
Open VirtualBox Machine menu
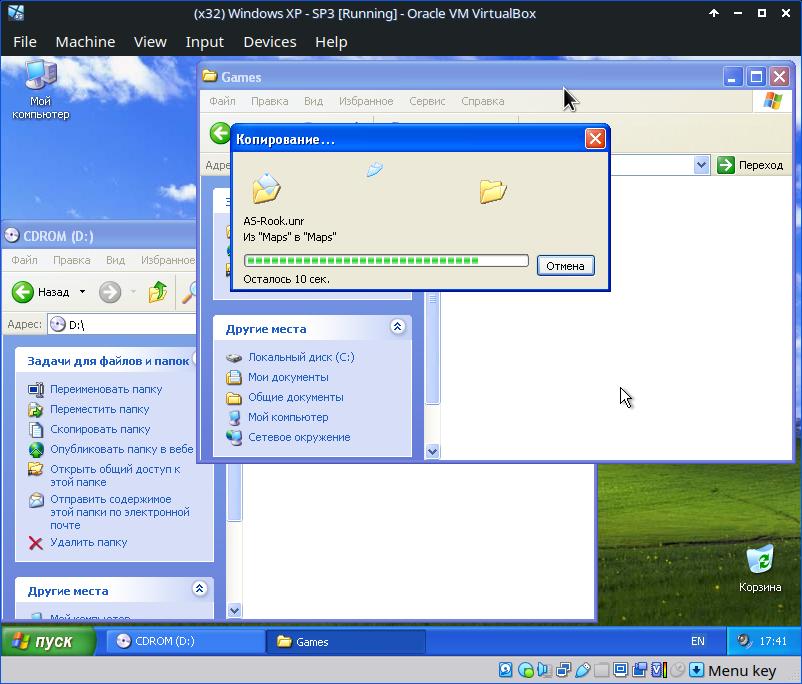coord(85,41)
